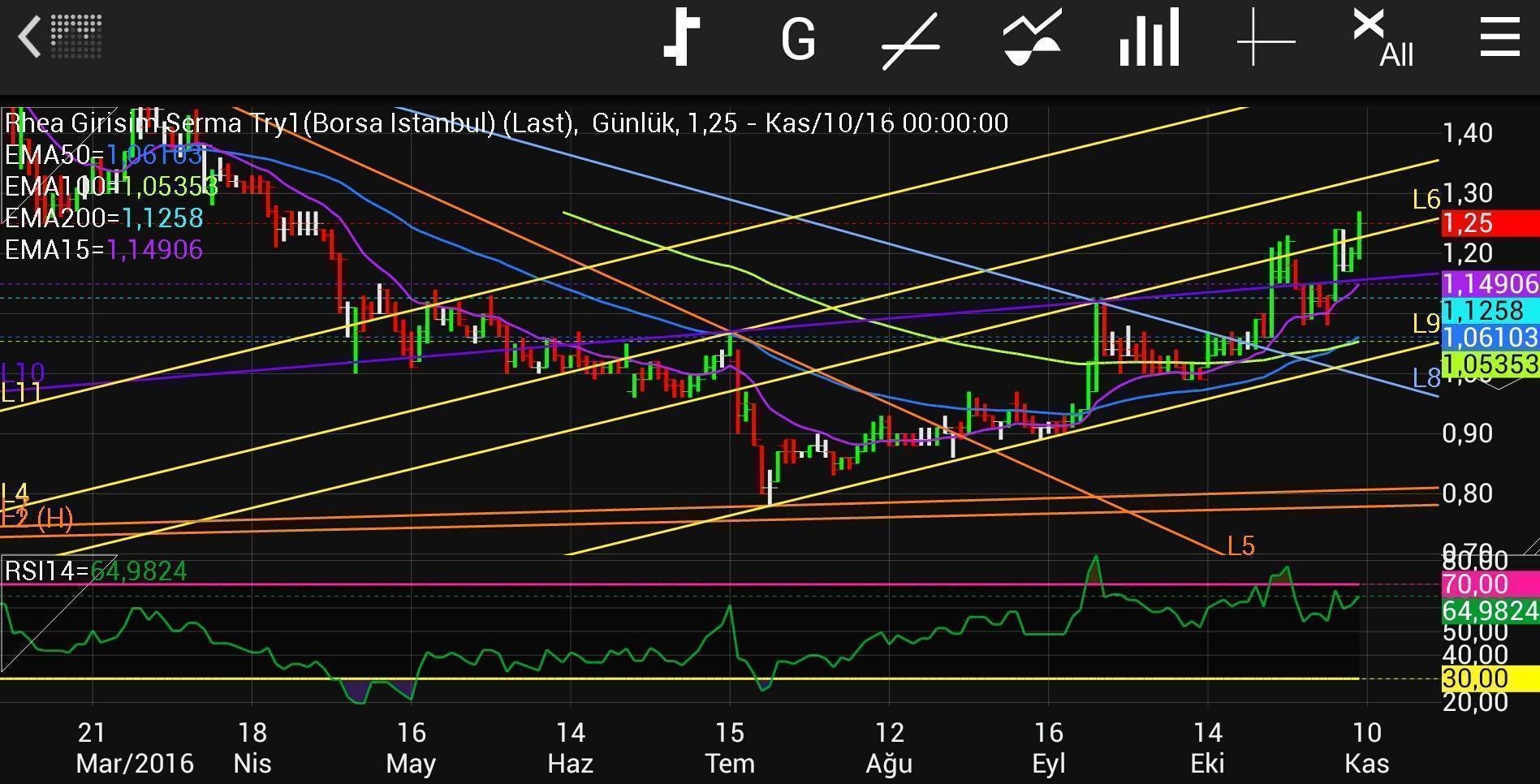
Task: Tap the red 1,25 last price tag
Action: (x=1490, y=223)
